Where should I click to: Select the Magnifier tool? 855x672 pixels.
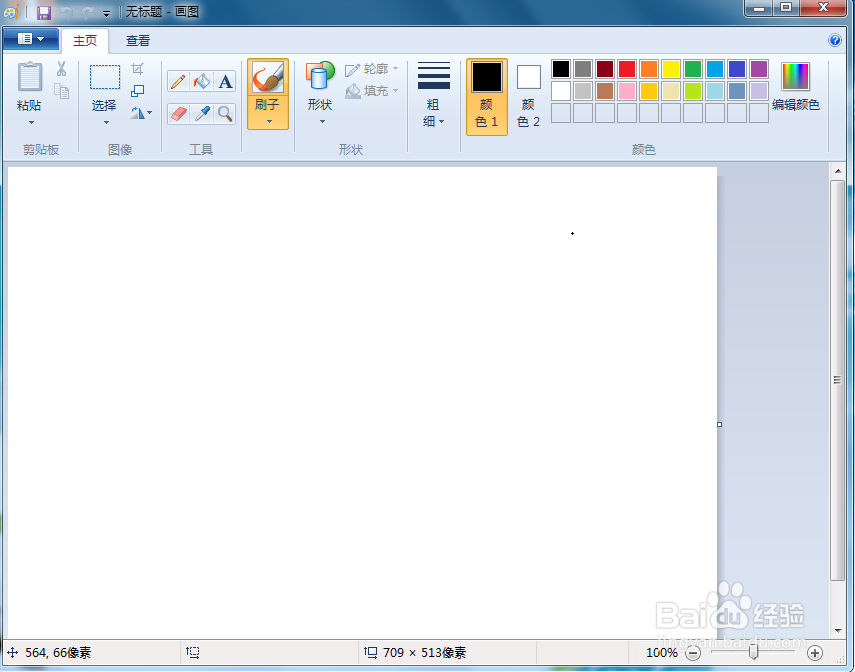225,114
